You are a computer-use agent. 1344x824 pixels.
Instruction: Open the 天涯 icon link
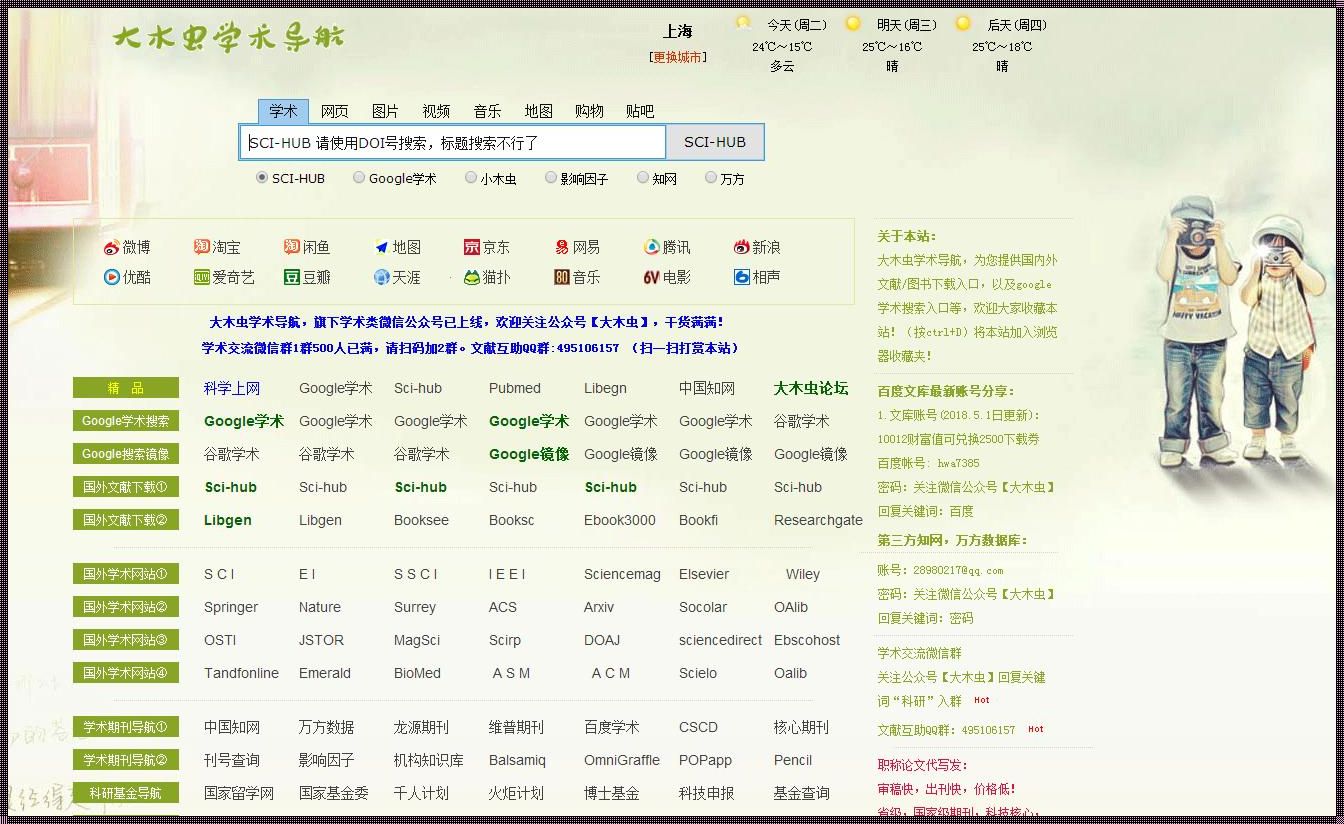coord(397,277)
